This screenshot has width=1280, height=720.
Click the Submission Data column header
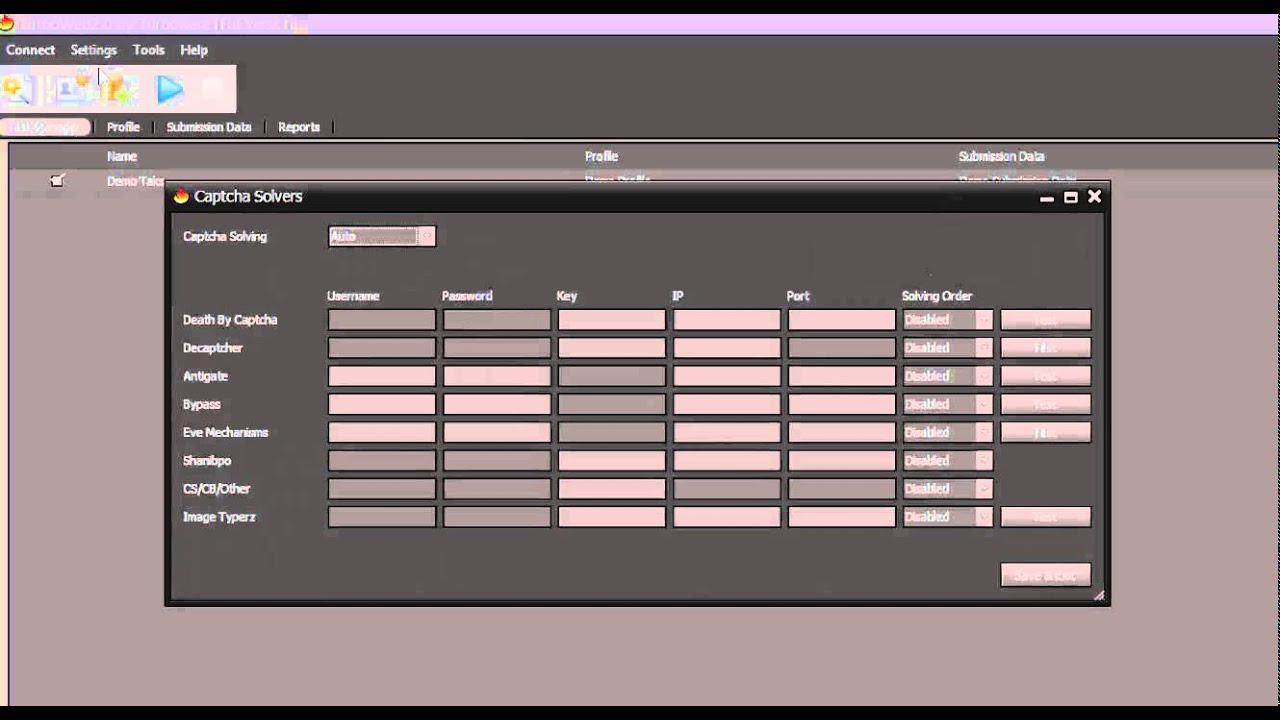[1001, 156]
